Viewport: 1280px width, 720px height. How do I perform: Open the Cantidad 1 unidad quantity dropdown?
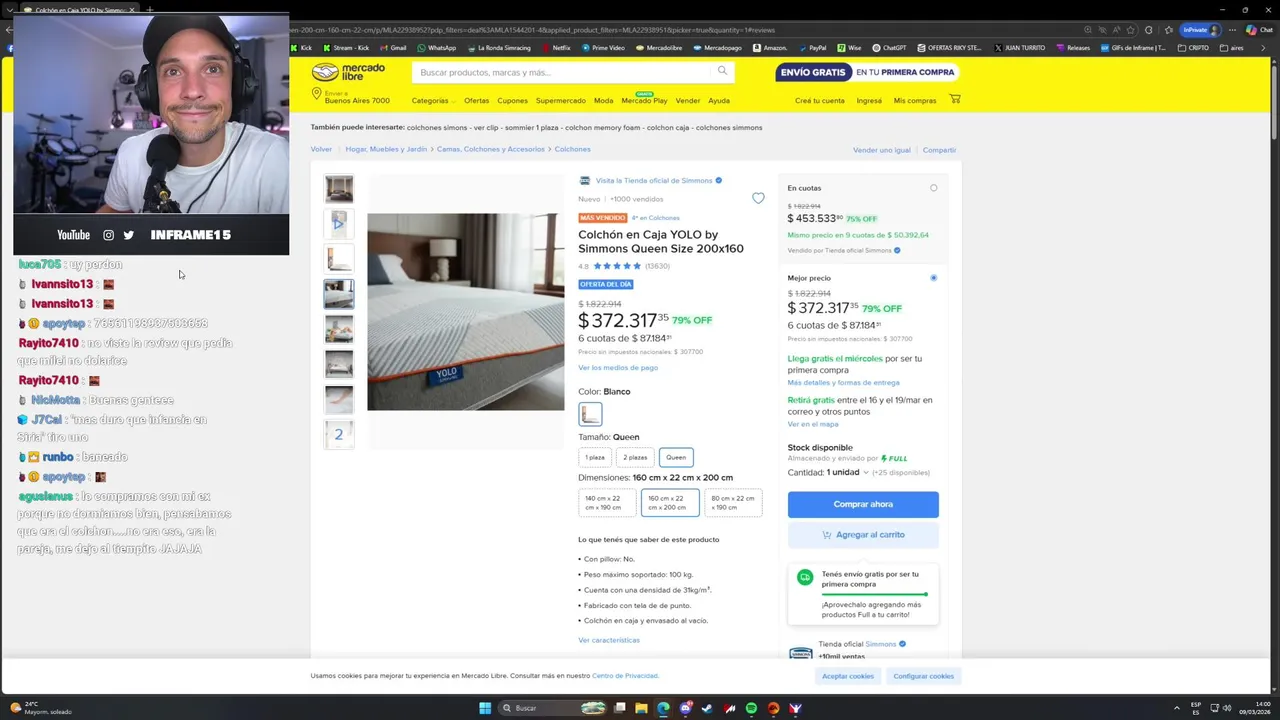click(849, 472)
